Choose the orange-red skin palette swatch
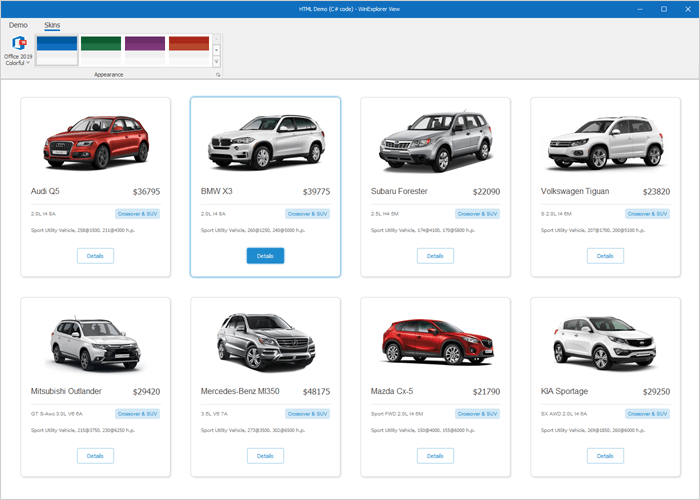This screenshot has height=500, width=700. 189,50
